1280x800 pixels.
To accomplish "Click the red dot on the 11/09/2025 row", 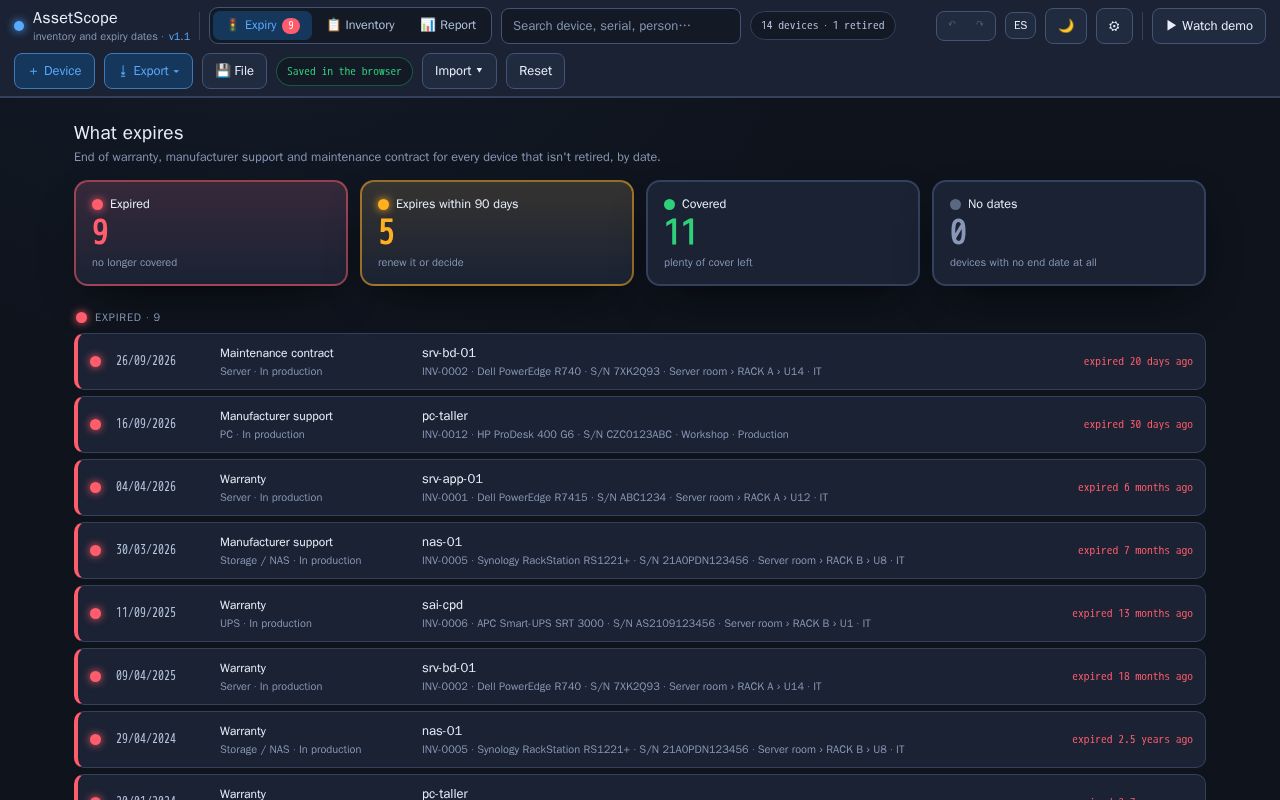I will click(95, 613).
